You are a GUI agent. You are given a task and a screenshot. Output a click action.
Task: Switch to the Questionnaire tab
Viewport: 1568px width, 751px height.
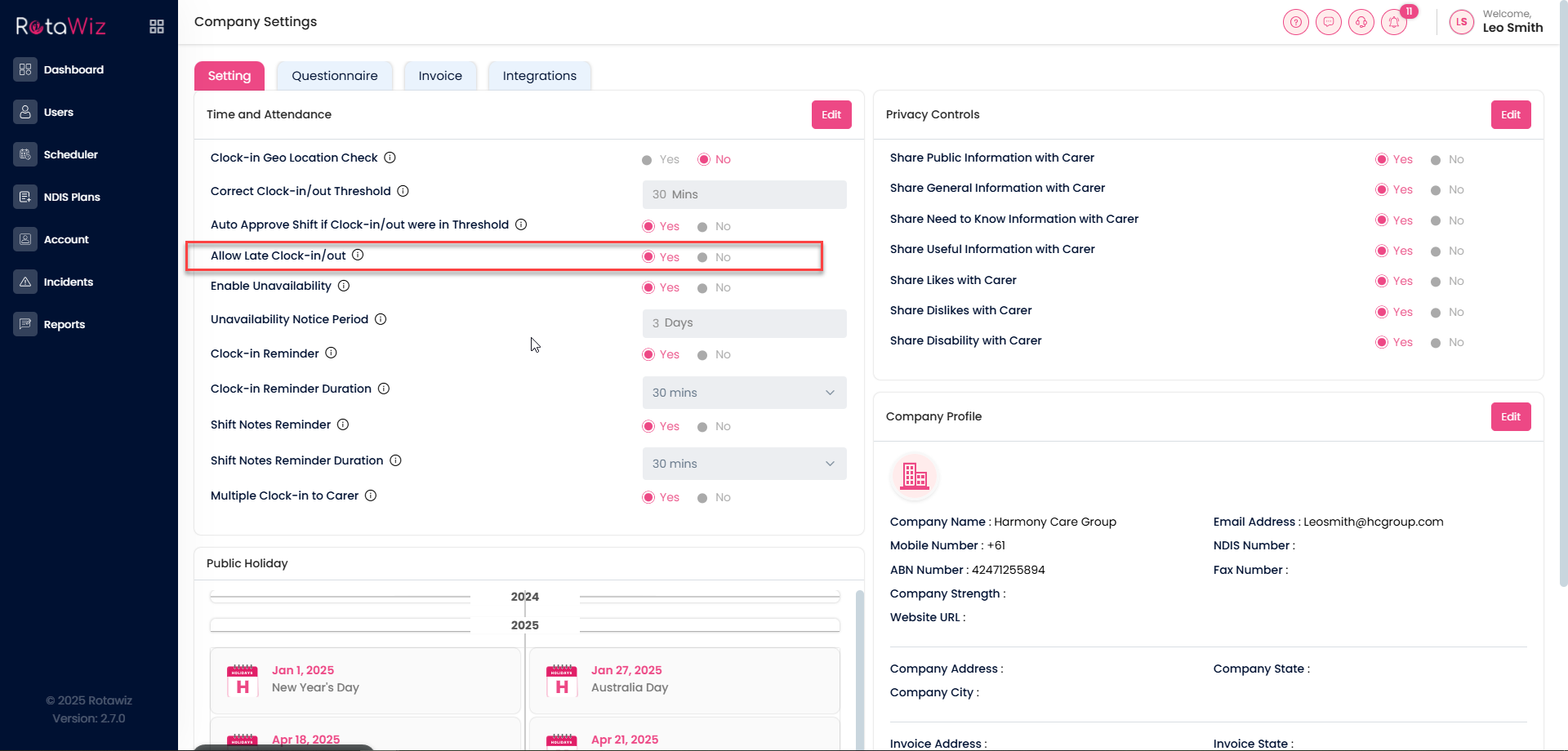334,76
